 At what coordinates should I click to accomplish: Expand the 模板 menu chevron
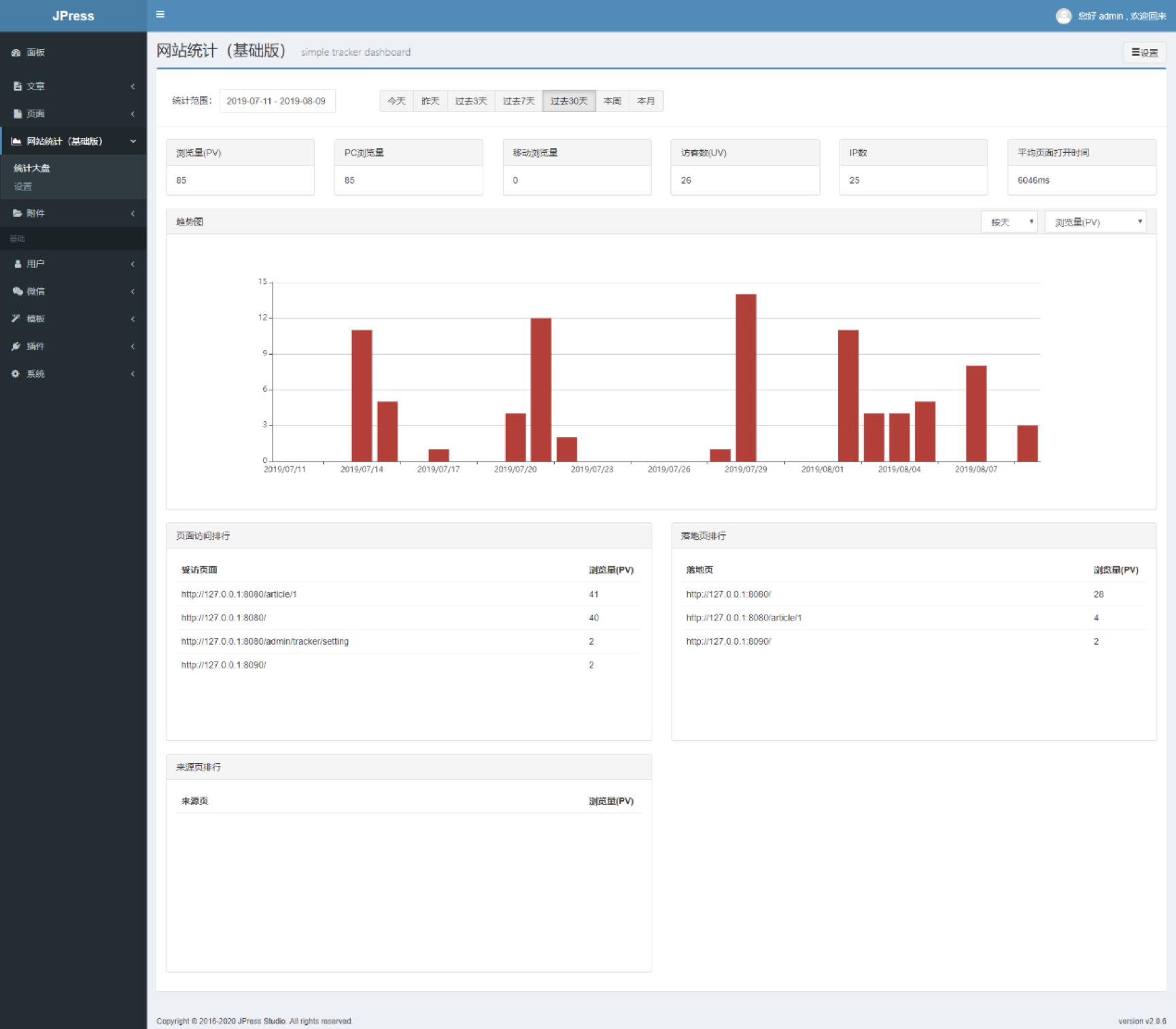(x=133, y=319)
